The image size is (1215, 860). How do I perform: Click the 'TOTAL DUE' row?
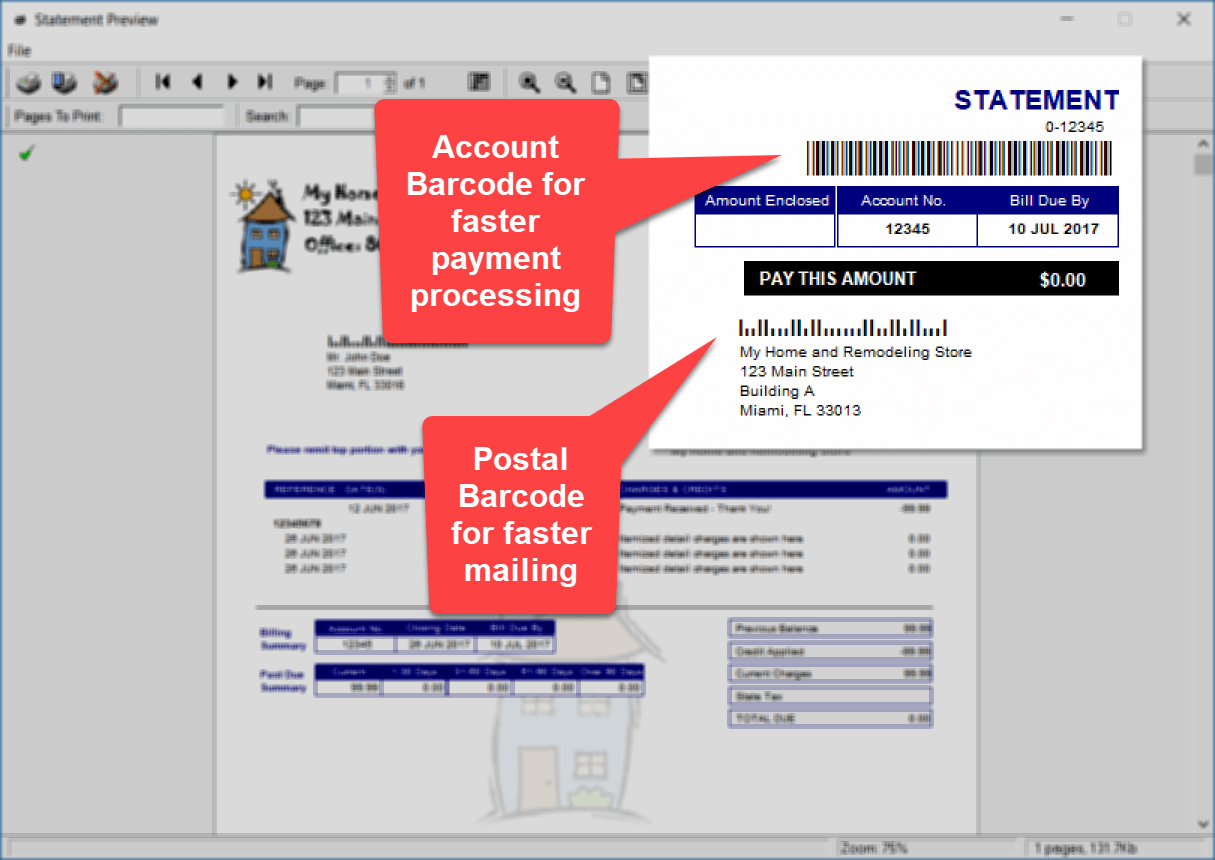point(831,719)
